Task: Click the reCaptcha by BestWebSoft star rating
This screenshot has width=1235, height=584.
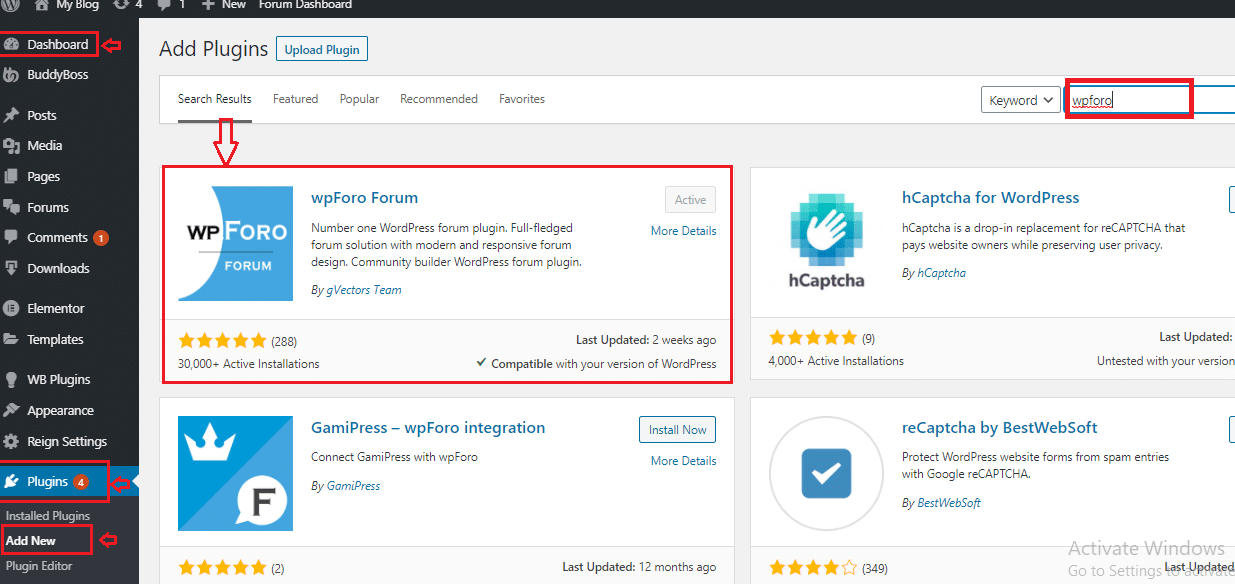Action: point(812,568)
